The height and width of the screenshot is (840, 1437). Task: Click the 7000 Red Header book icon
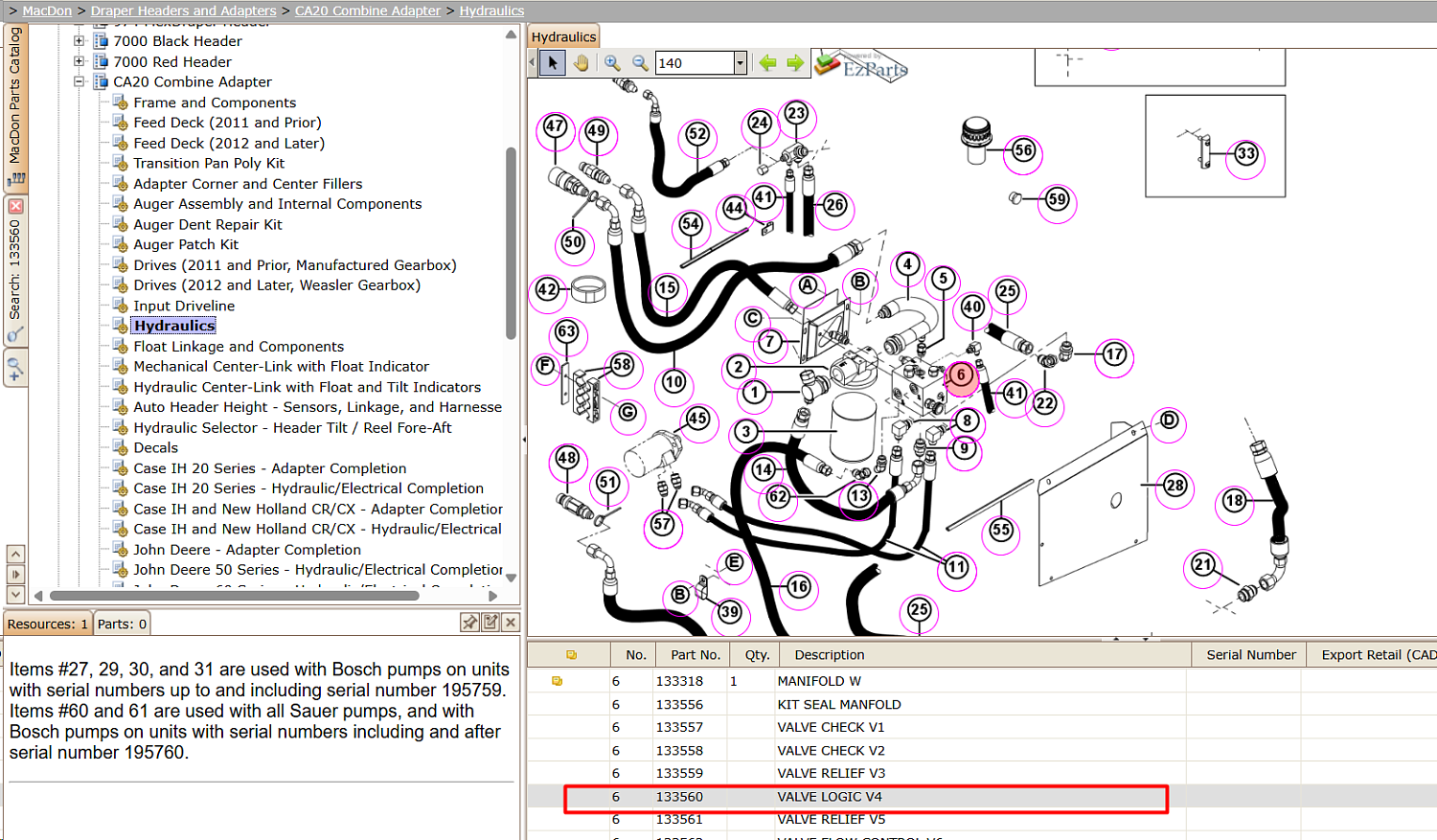(x=100, y=61)
